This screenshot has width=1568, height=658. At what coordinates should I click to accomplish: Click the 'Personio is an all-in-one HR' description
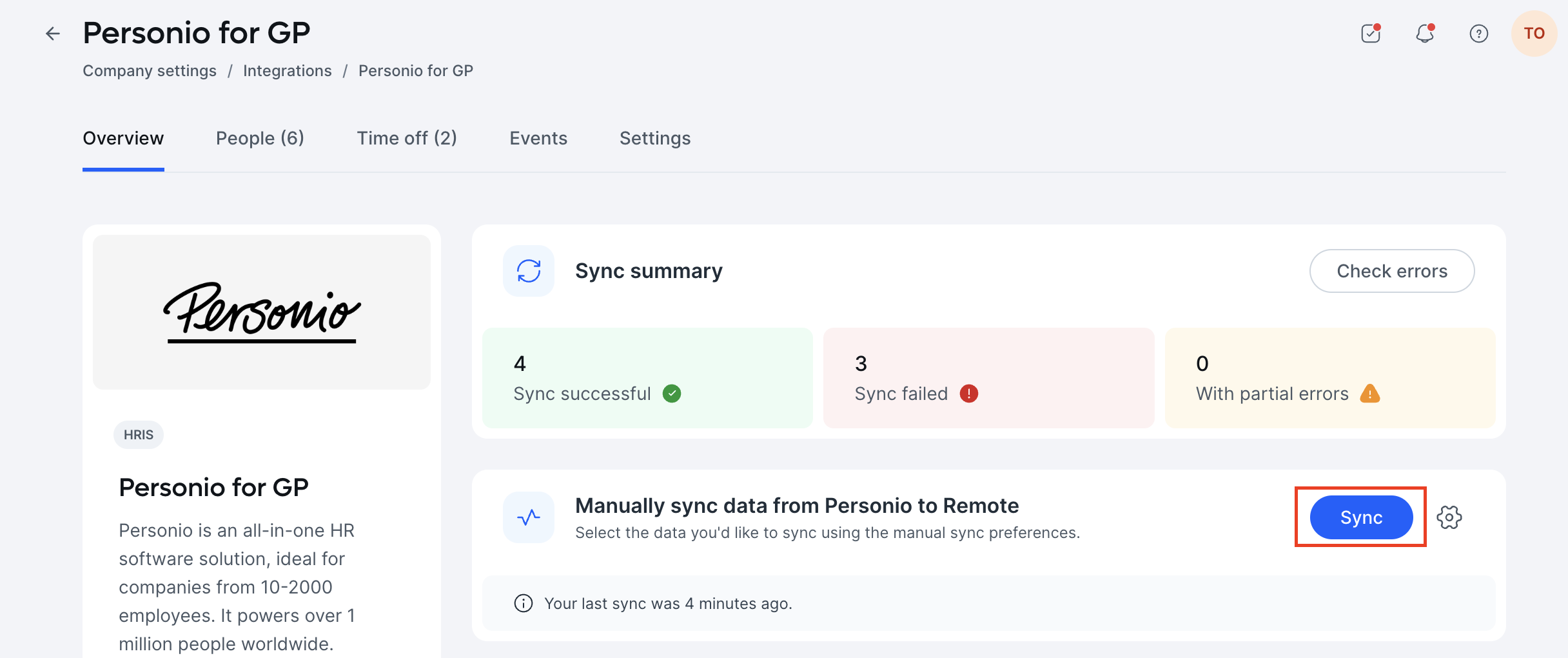237,587
